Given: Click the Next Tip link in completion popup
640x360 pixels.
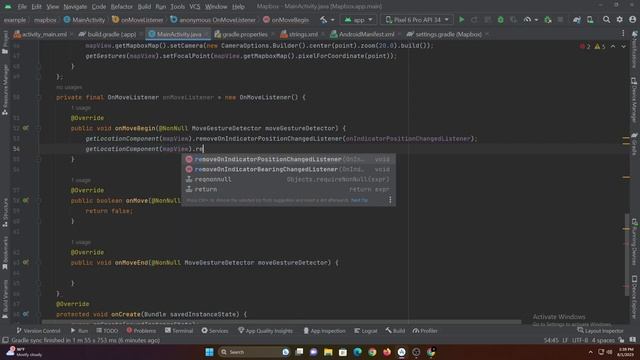Looking at the screenshot, I should click(x=360, y=200).
